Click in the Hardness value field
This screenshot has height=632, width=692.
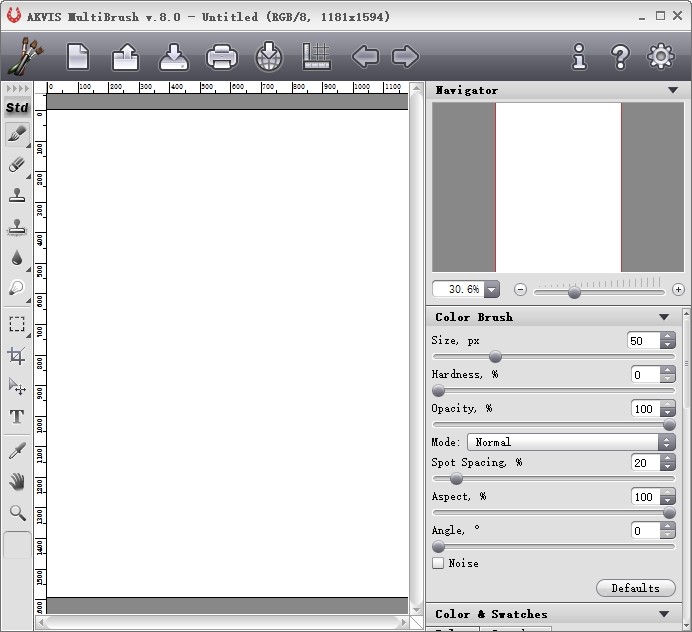pos(646,374)
